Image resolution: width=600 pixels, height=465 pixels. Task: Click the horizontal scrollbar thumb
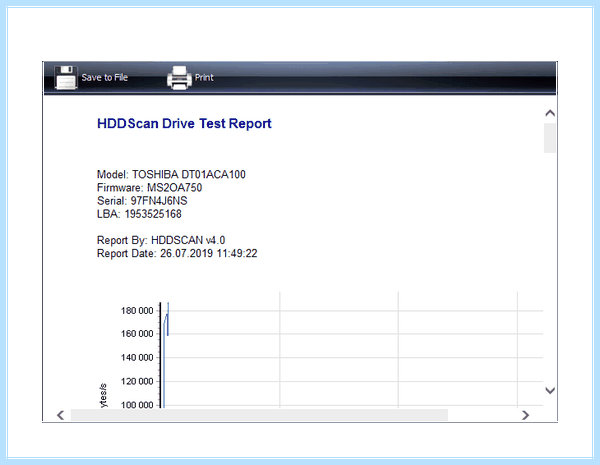click(259, 415)
